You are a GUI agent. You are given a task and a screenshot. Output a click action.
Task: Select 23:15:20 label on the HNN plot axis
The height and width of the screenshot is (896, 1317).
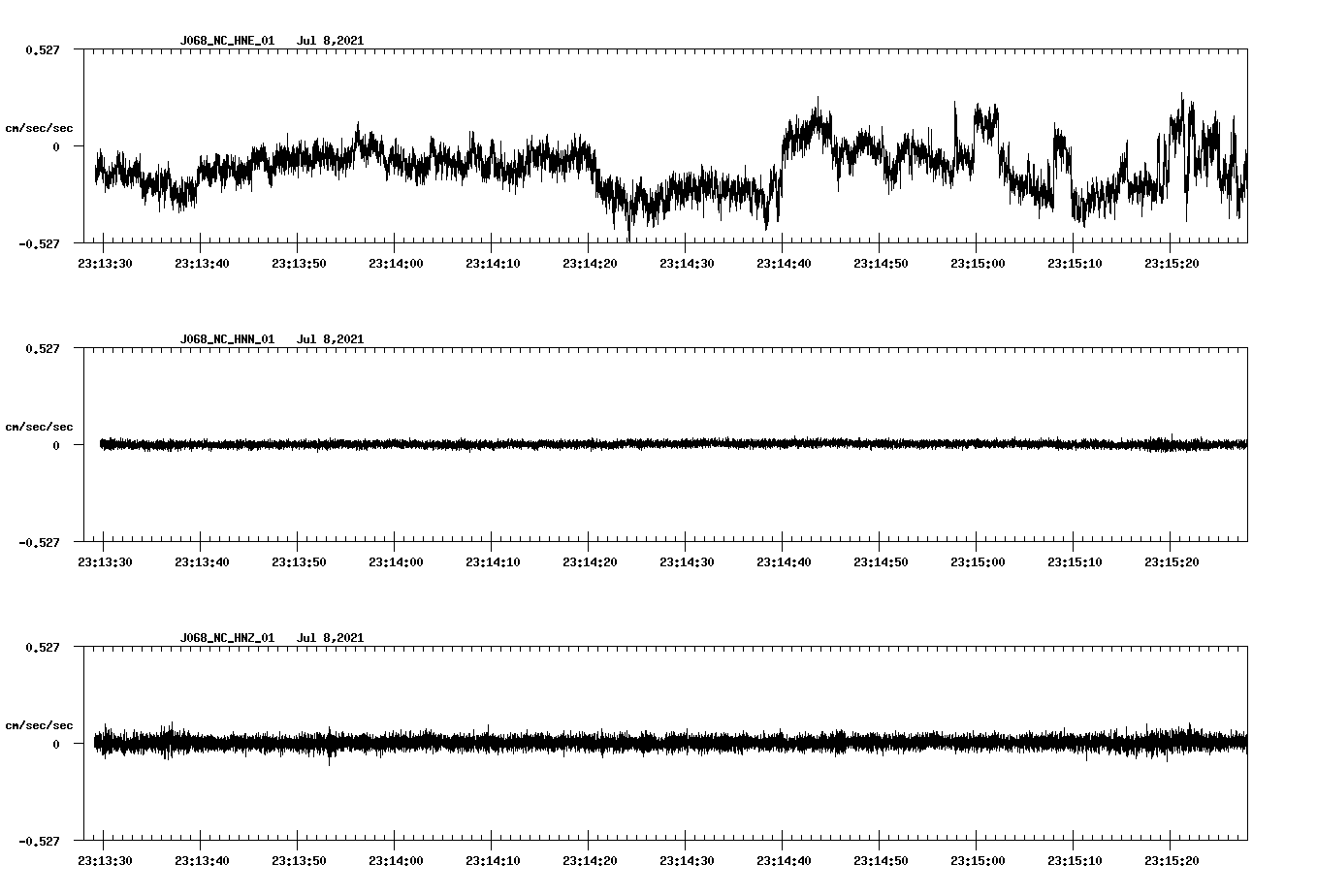pos(1171,561)
